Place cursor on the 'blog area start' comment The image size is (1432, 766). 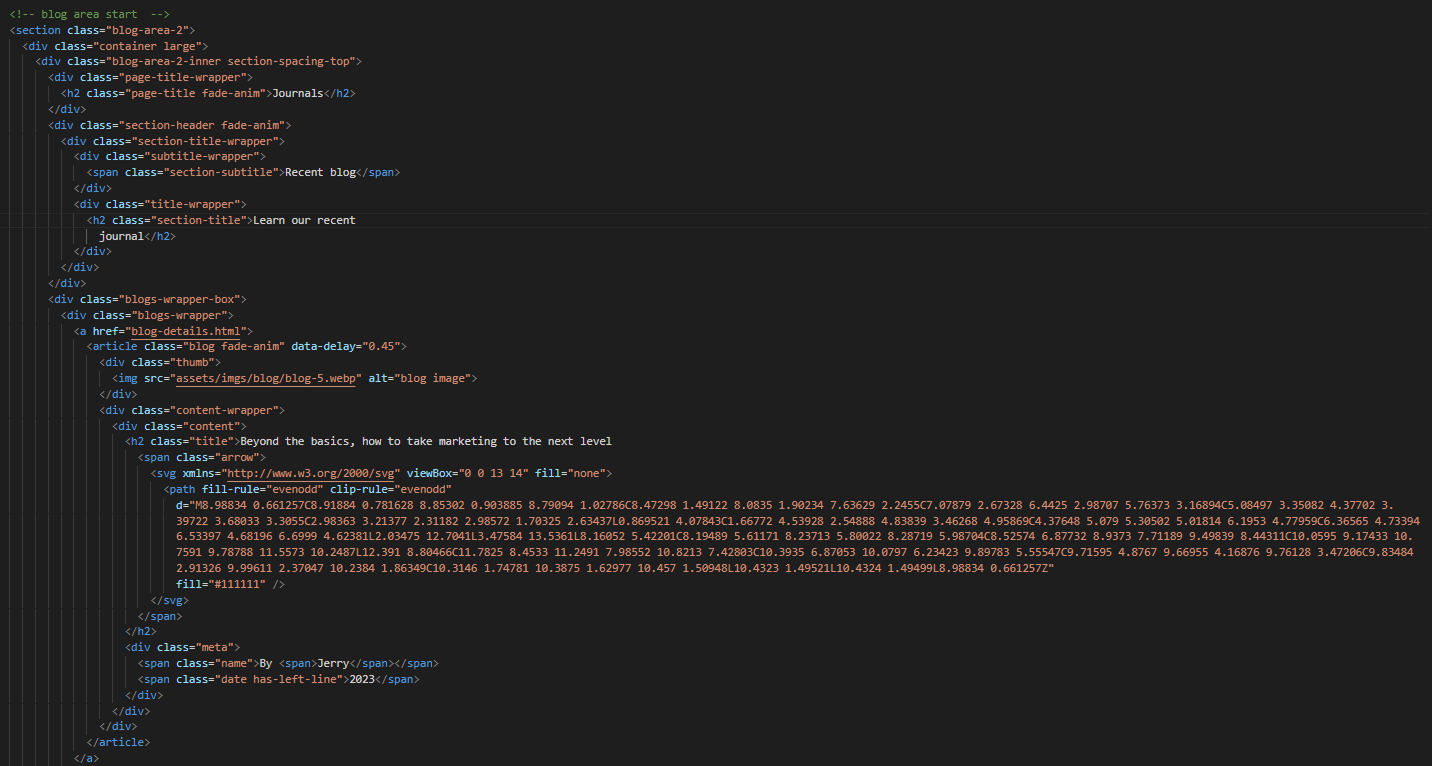coord(90,14)
